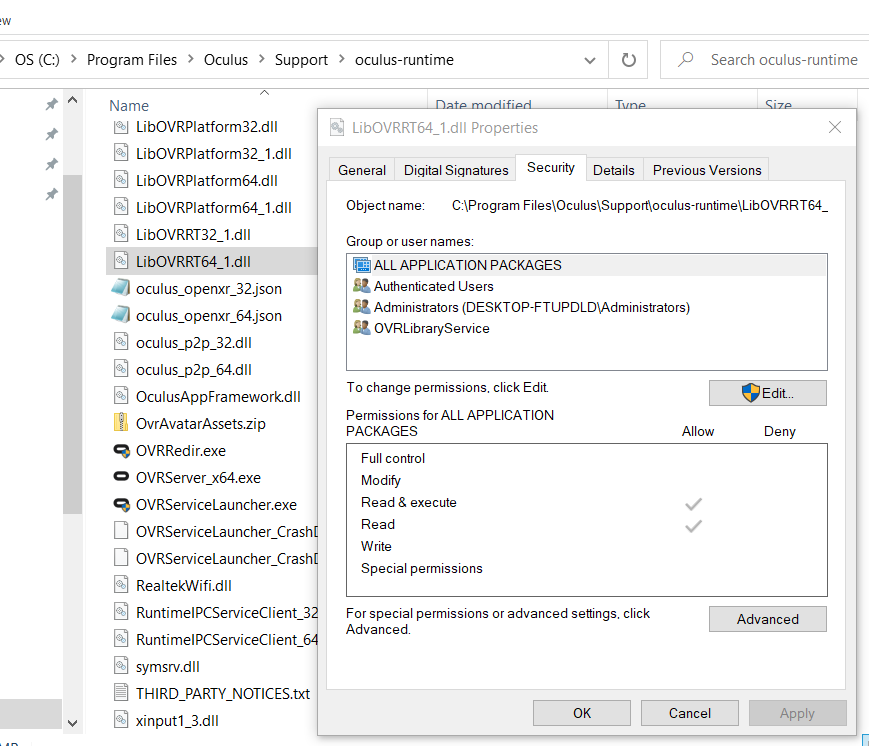Click the LibOVRRT64_1.dll file icon in list
Viewport: 869px width, 746px height.
coord(121,260)
